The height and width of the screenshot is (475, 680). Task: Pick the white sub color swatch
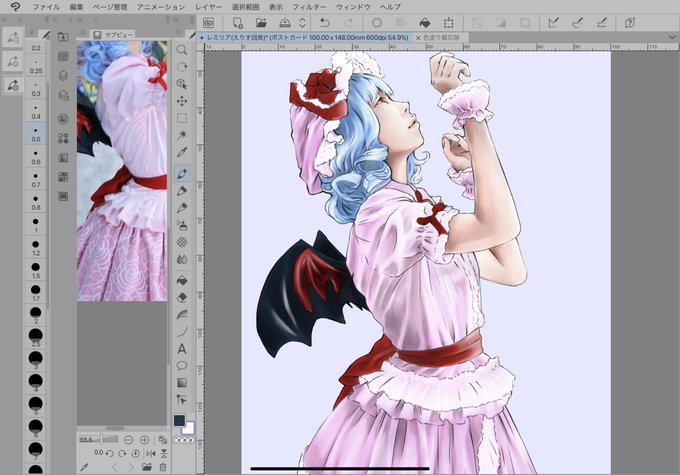(189, 428)
